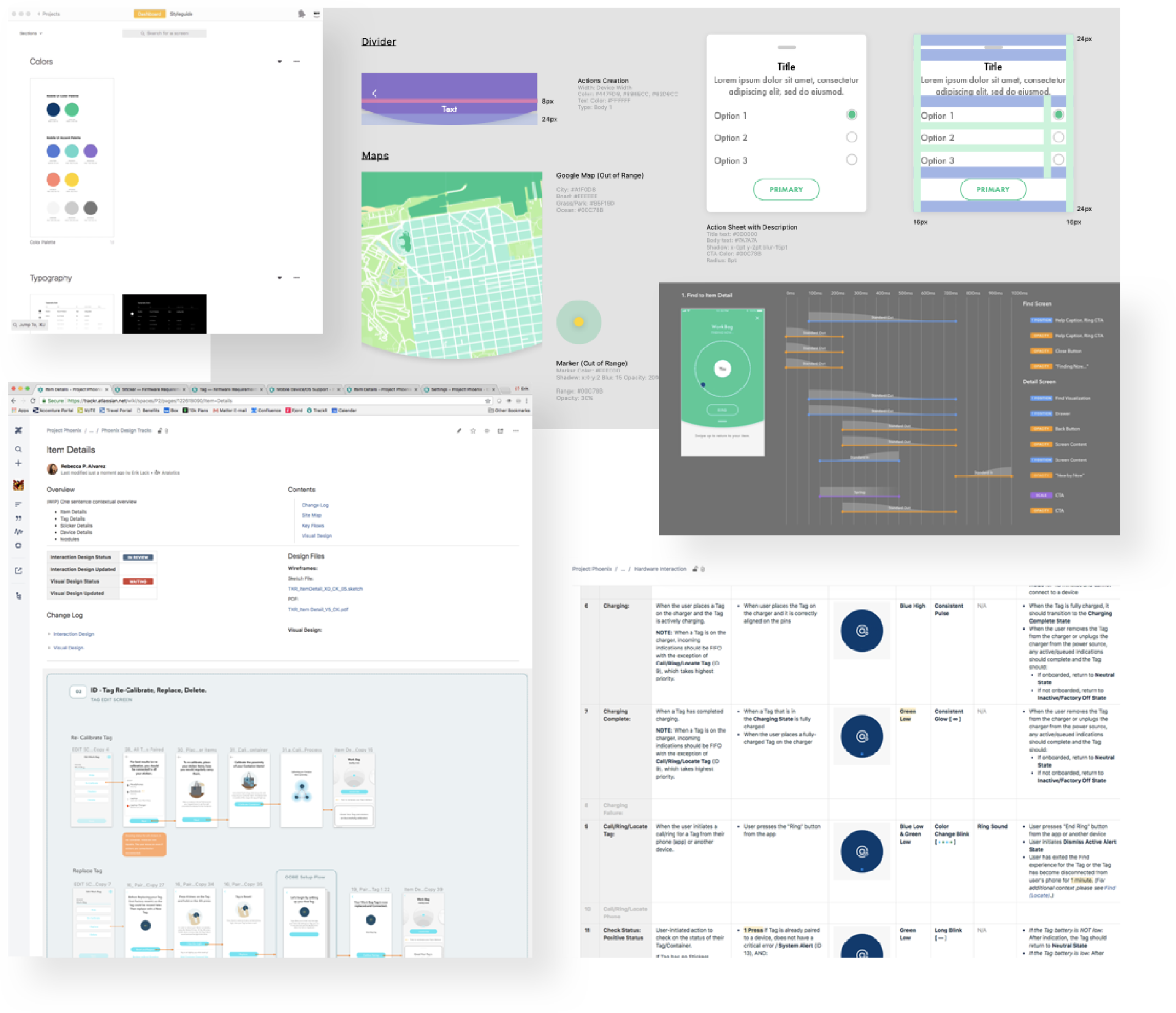Click the space shortcuts icon in Confluence sidebar

click(x=18, y=571)
